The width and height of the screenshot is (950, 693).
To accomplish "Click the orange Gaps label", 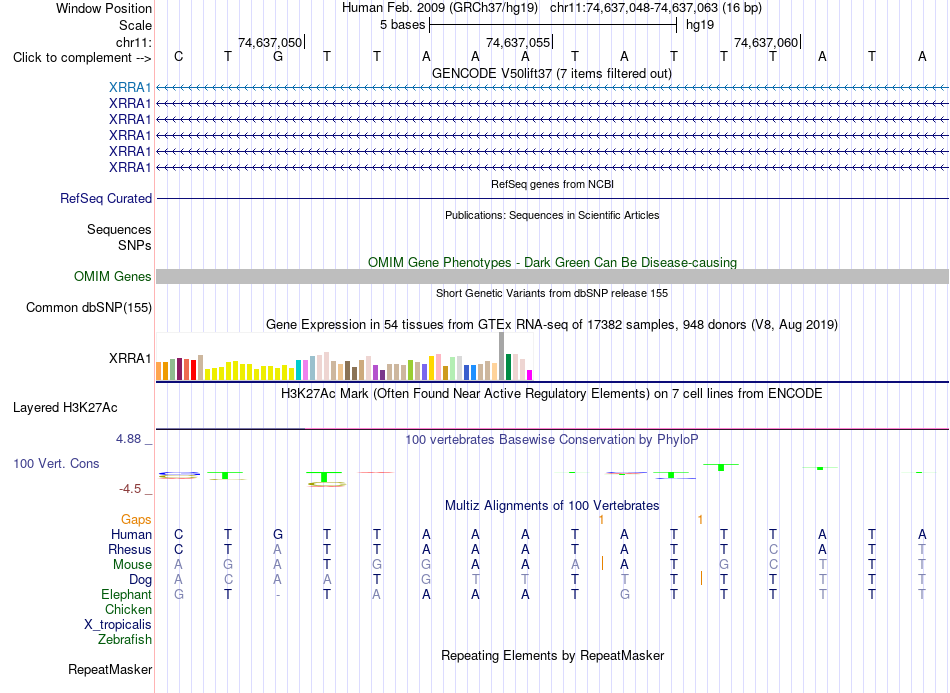I will pos(136,519).
